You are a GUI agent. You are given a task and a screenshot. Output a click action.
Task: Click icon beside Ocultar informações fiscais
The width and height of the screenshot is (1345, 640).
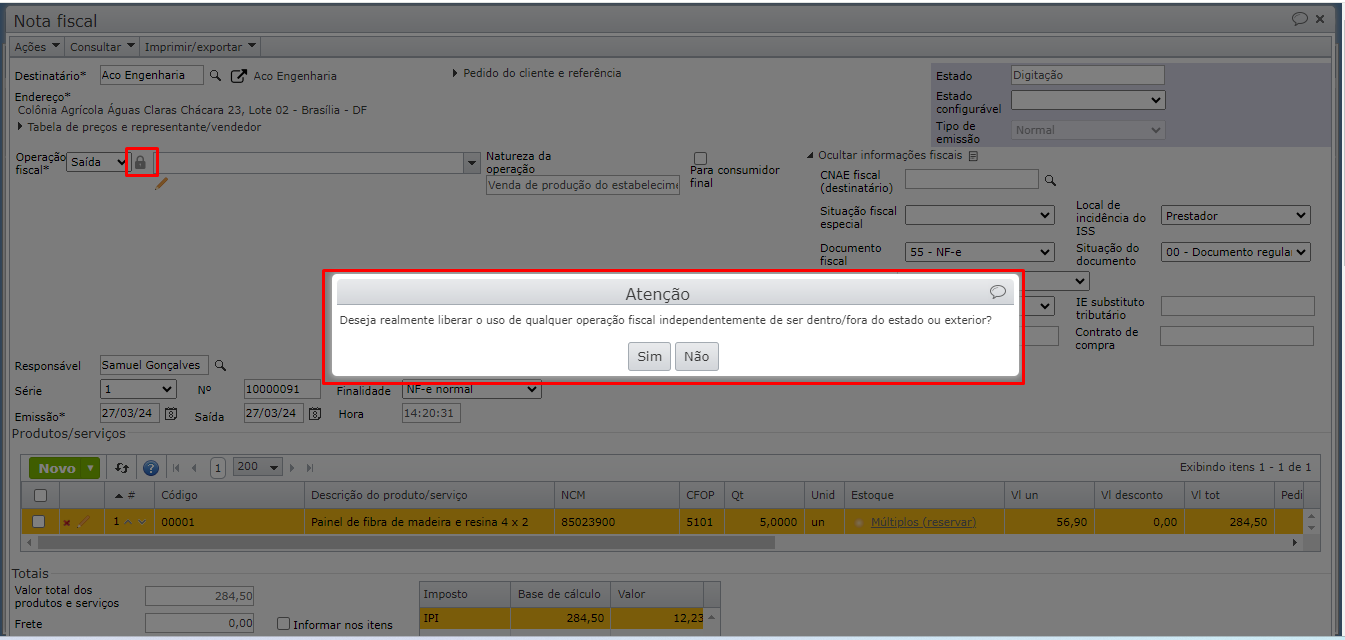click(973, 156)
